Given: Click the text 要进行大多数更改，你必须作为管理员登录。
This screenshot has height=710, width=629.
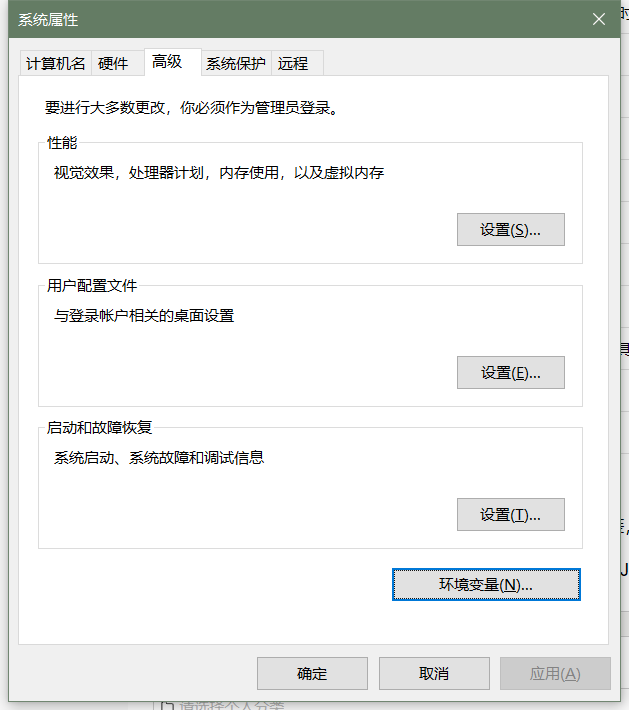Looking at the screenshot, I should point(192,108).
